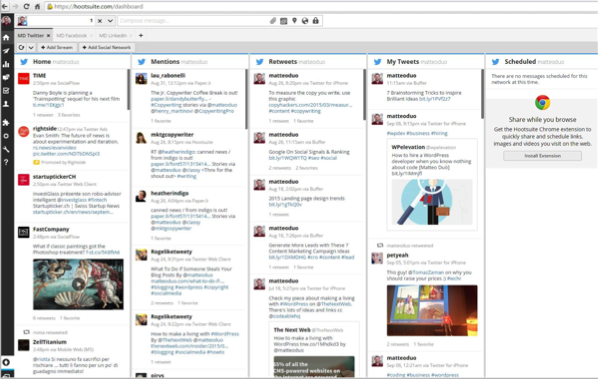Click the globe targeting icon in composer

305,21
